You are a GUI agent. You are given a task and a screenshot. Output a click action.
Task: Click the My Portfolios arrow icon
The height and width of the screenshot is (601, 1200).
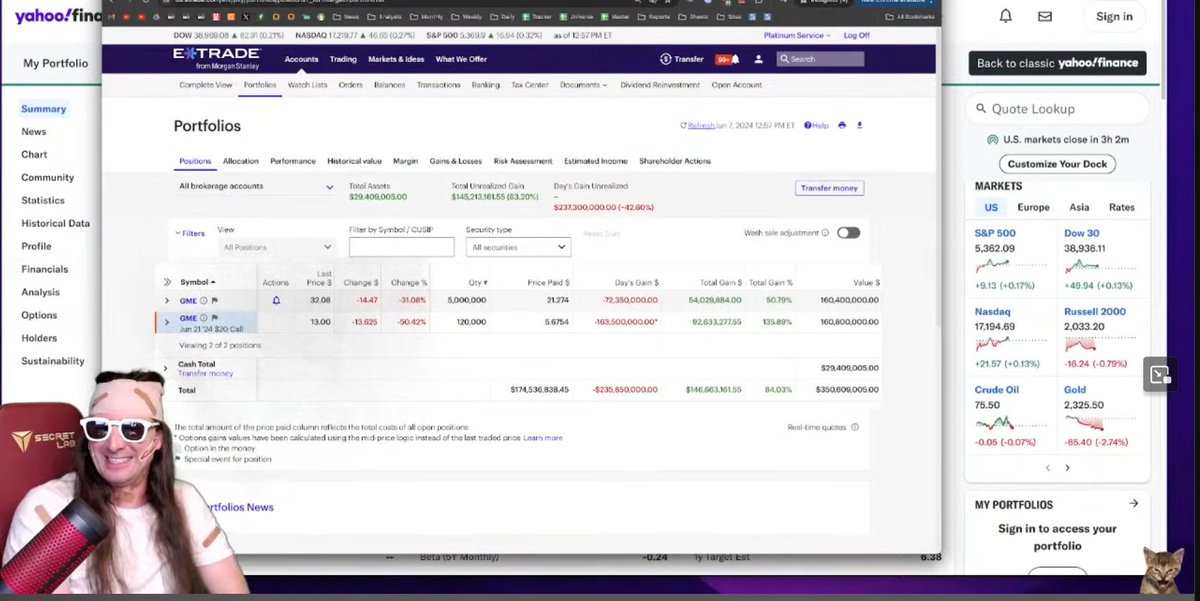[x=1133, y=504]
